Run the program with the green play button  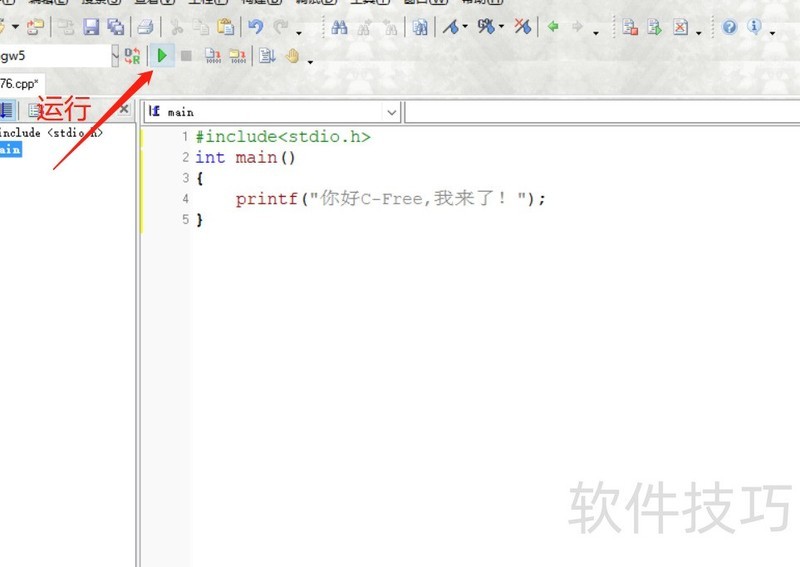(x=162, y=55)
